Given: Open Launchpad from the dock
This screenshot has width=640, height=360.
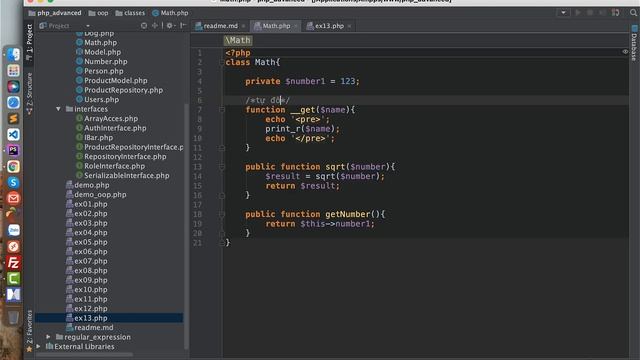Looking at the screenshot, I should coord(13,71).
